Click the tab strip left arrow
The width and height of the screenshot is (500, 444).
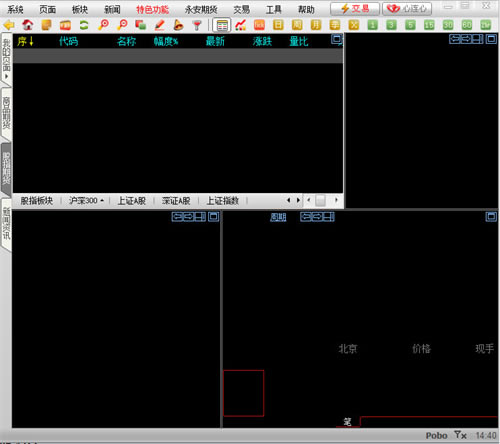pyautogui.click(x=289, y=200)
